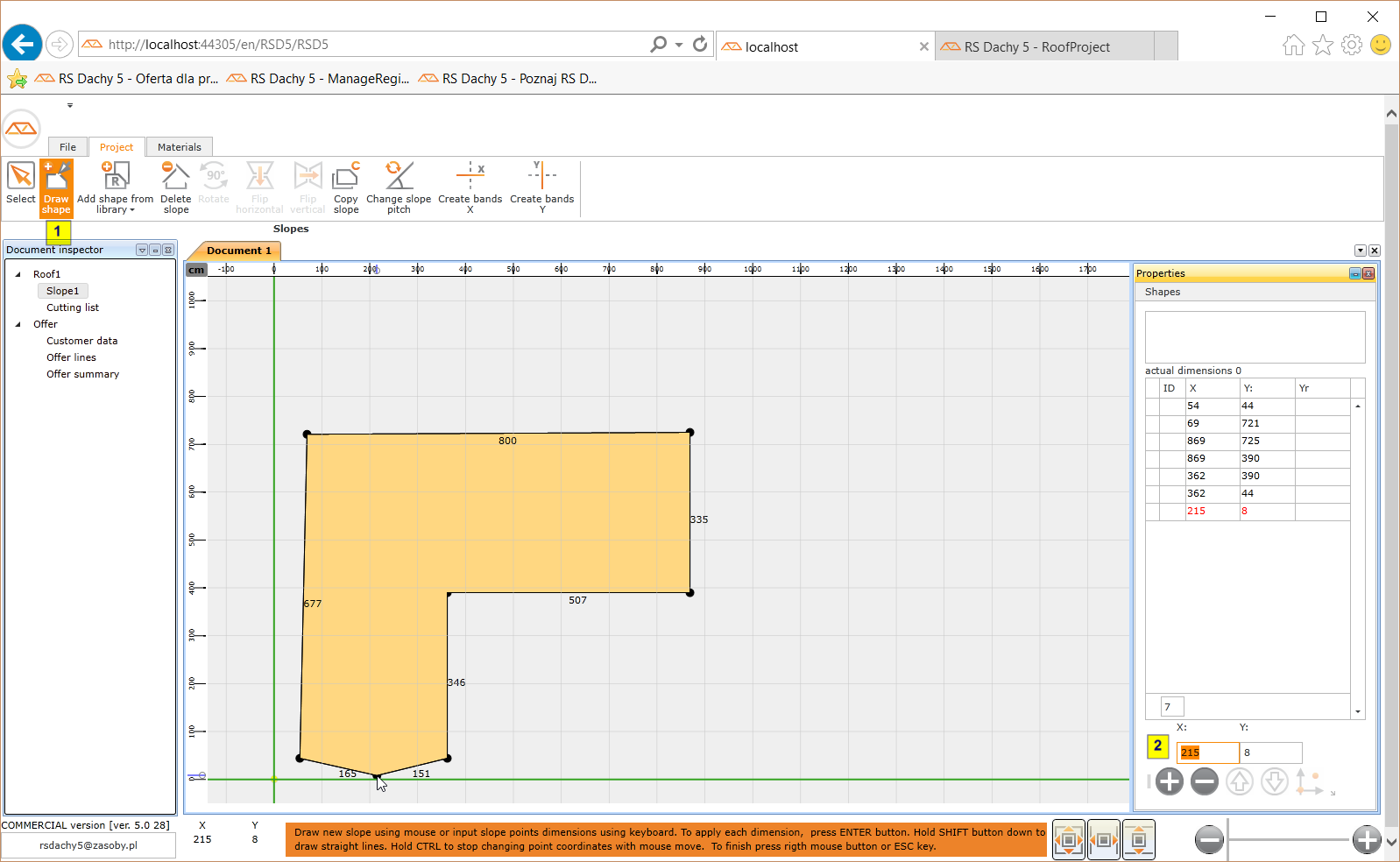Screen dimensions: 1400x862
Task: Collapse the Offer tree node
Action: [x=18, y=324]
